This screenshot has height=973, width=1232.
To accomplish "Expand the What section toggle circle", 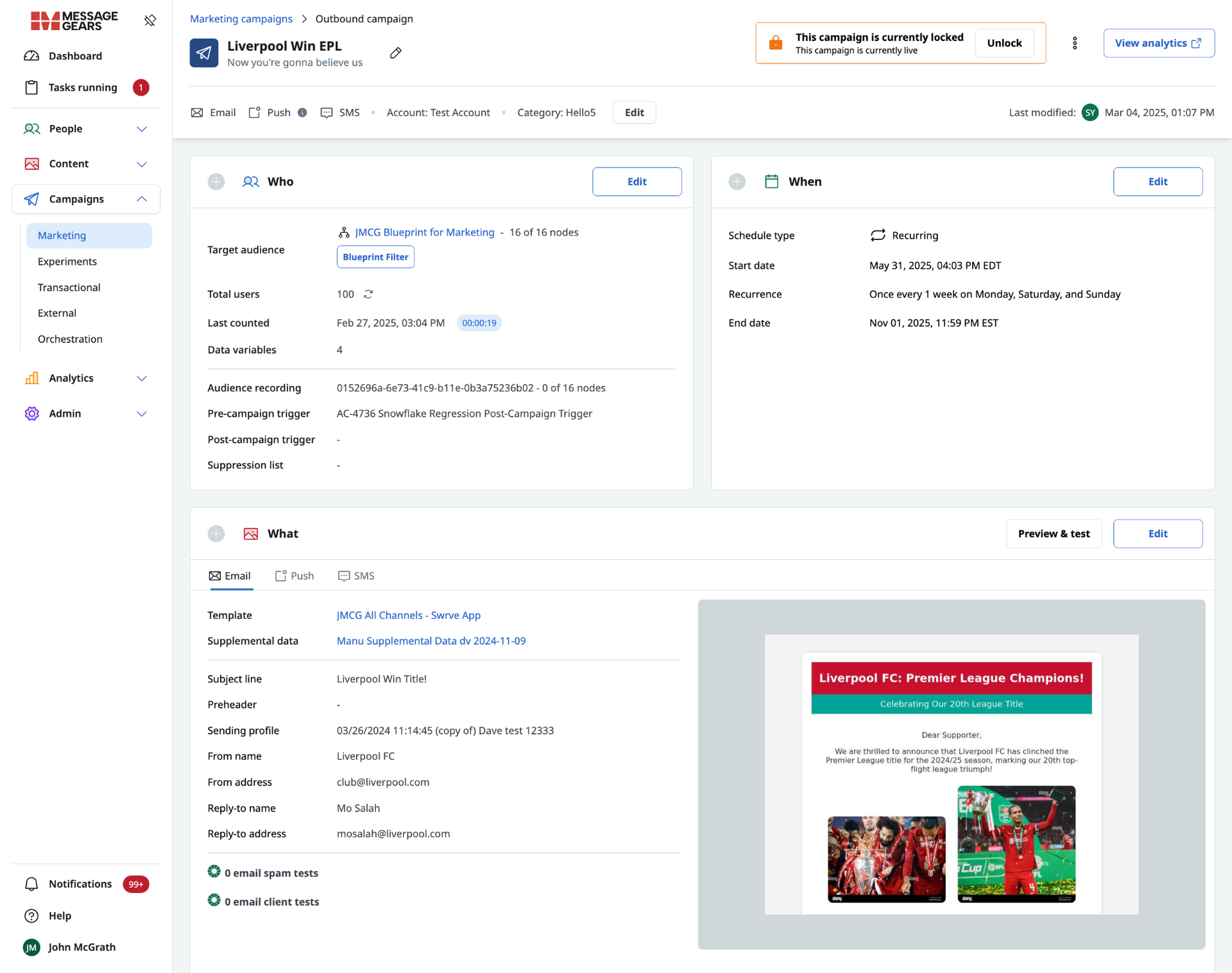I will pyautogui.click(x=216, y=534).
